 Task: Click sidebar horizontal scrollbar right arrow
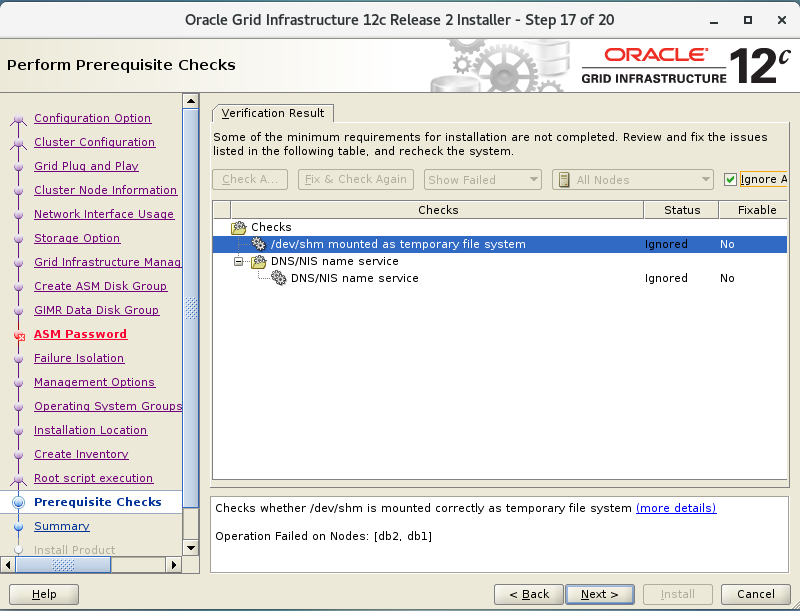(174, 565)
